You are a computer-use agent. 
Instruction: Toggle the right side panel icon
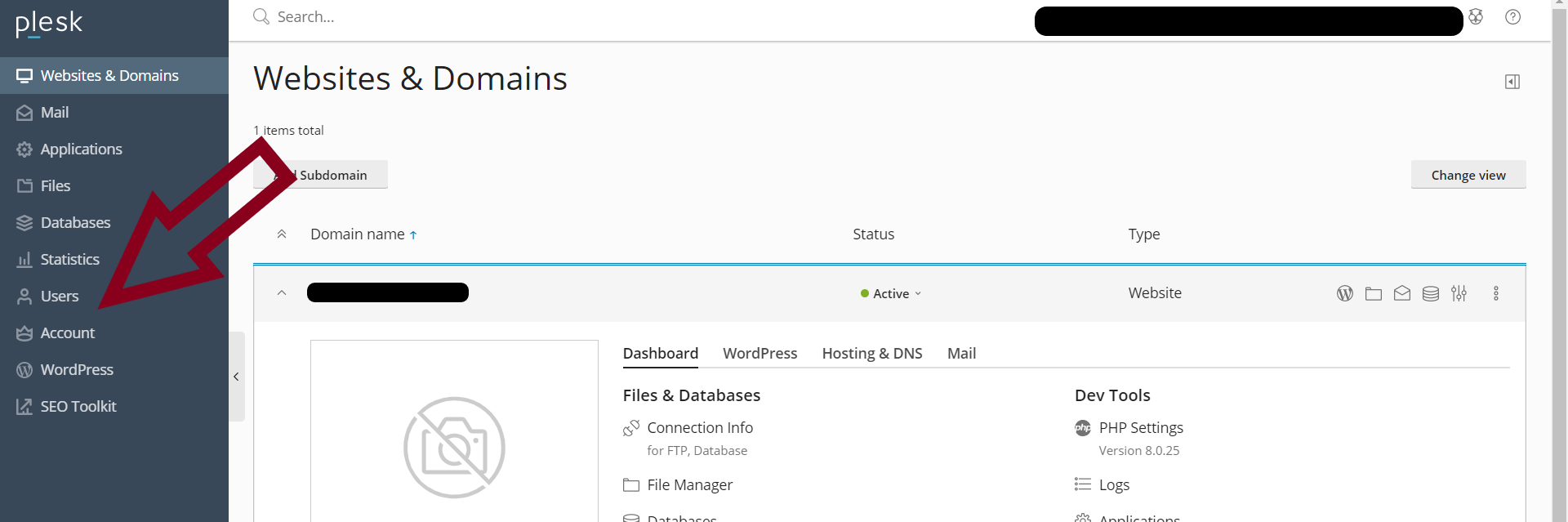click(1512, 82)
